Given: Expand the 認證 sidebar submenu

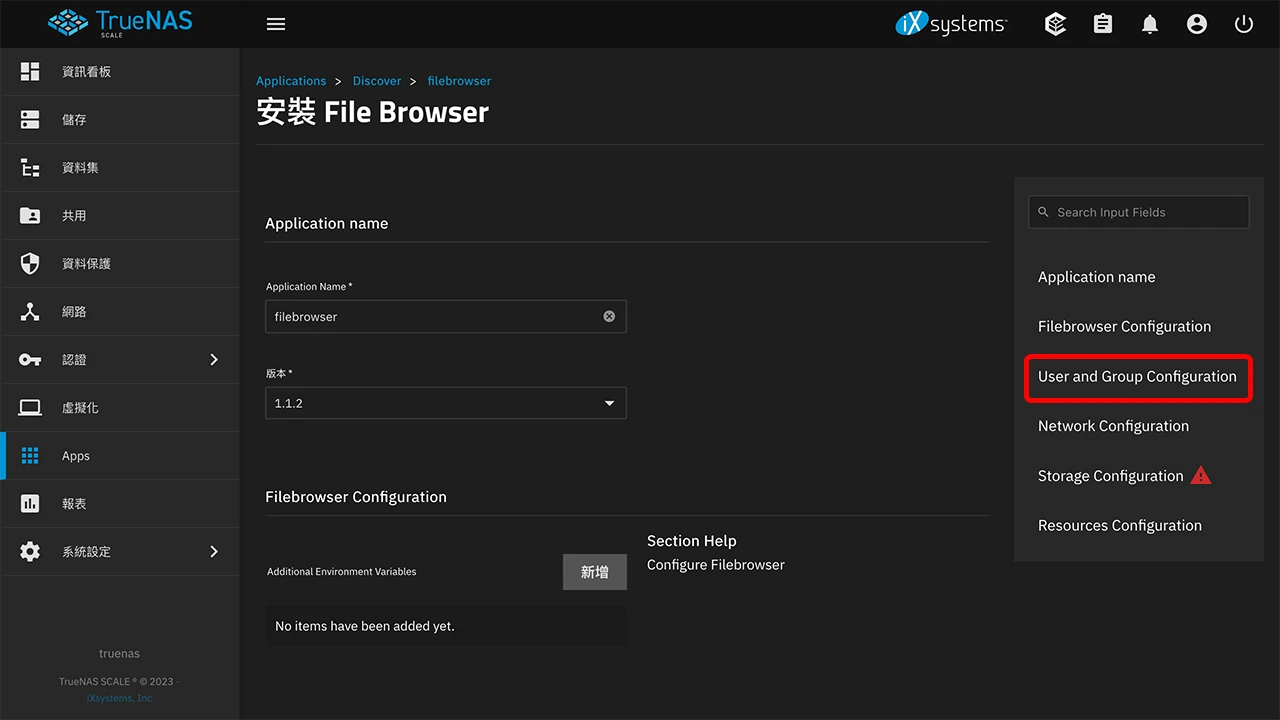Looking at the screenshot, I should [x=213, y=360].
